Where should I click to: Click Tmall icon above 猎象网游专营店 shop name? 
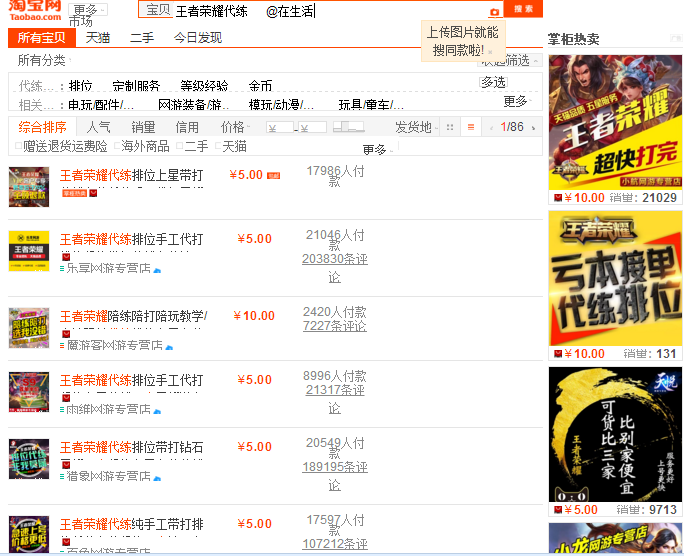[x=66, y=465]
